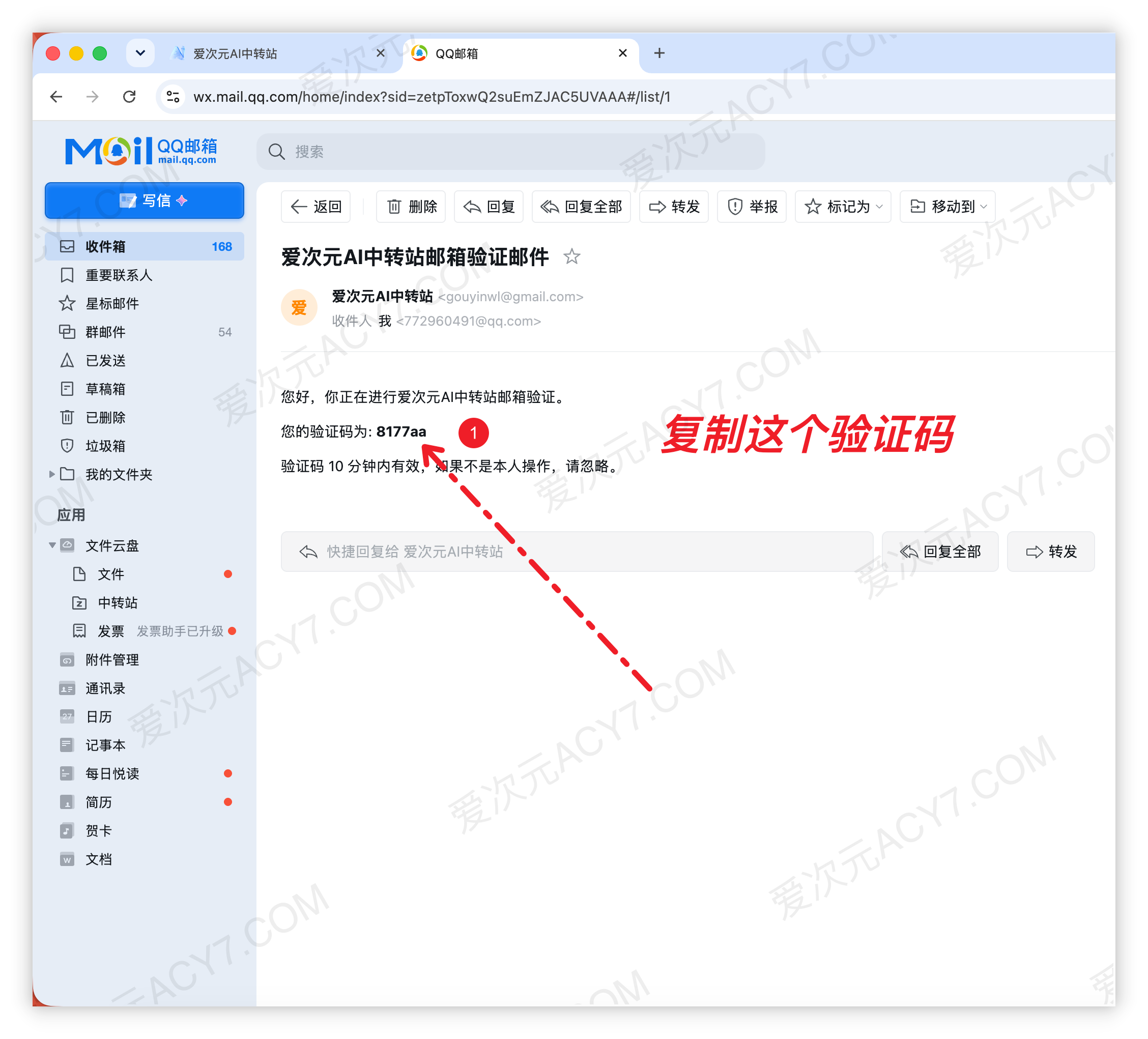Open the 草稿箱 drafts folder

145,389
